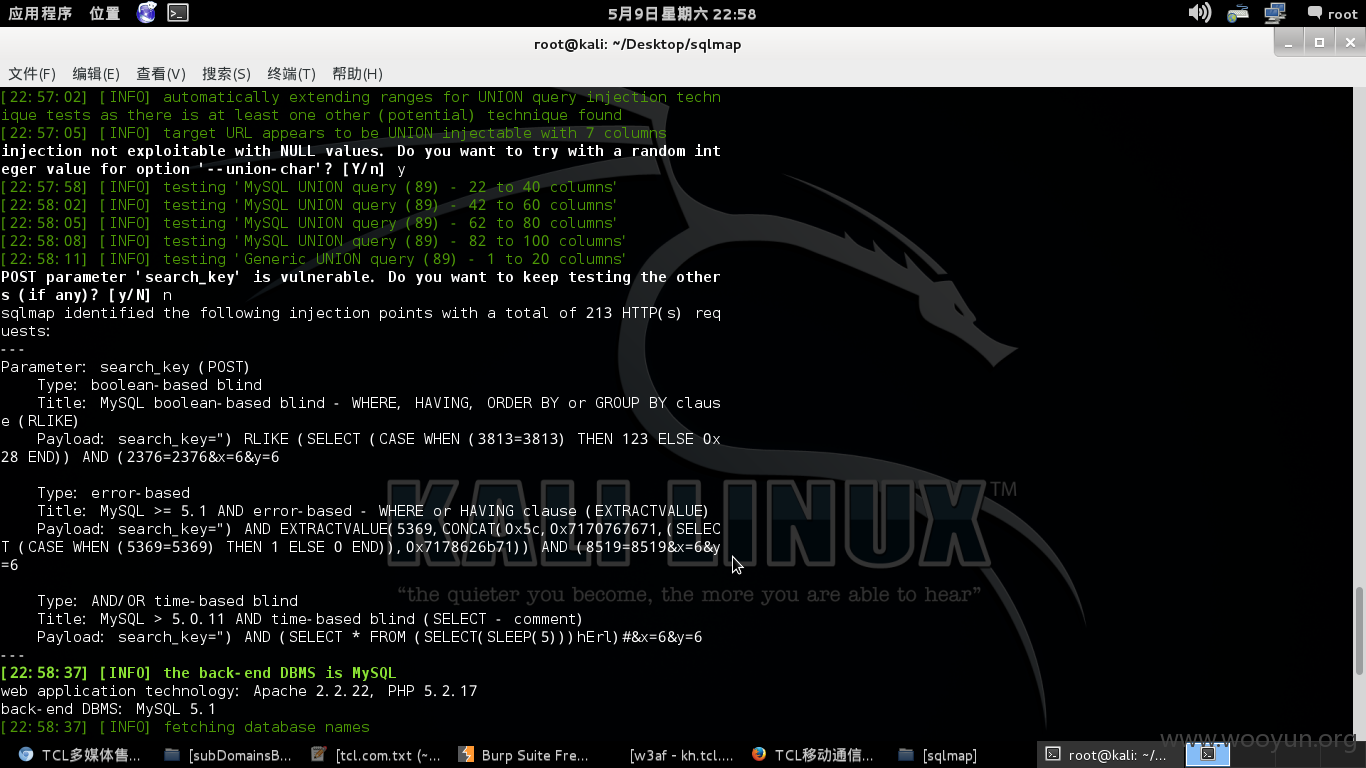Click the workspace switcher terminal icon
1366x768 pixels.
1208,754
